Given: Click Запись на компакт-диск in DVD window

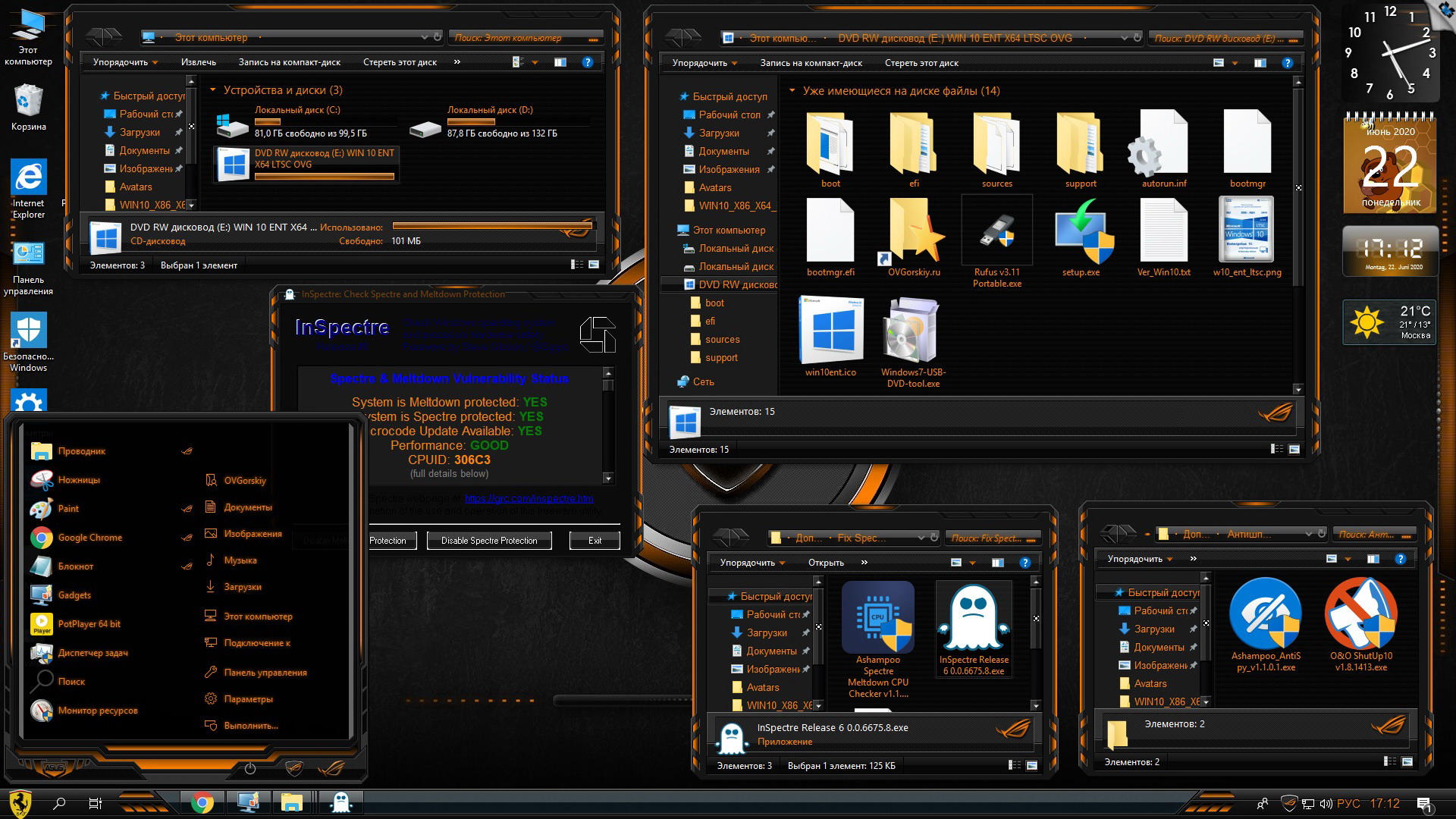Looking at the screenshot, I should click(811, 63).
